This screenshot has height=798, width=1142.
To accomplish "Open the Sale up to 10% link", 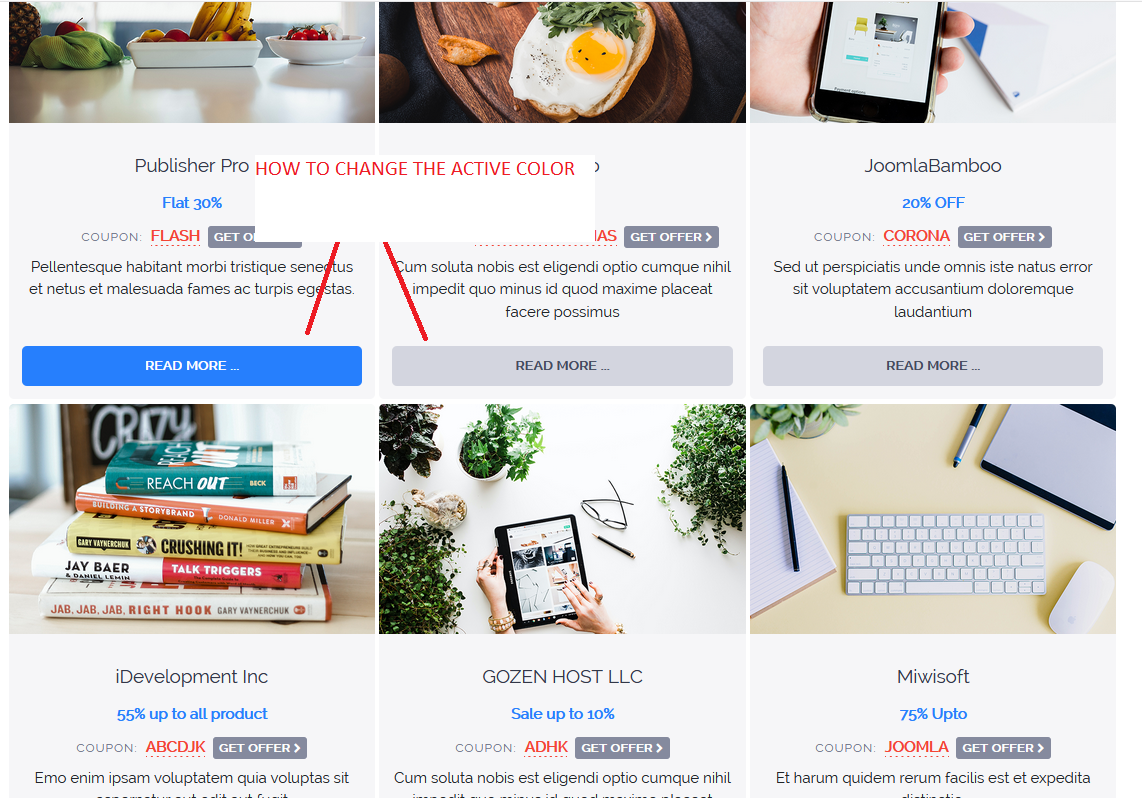I will tap(562, 714).
